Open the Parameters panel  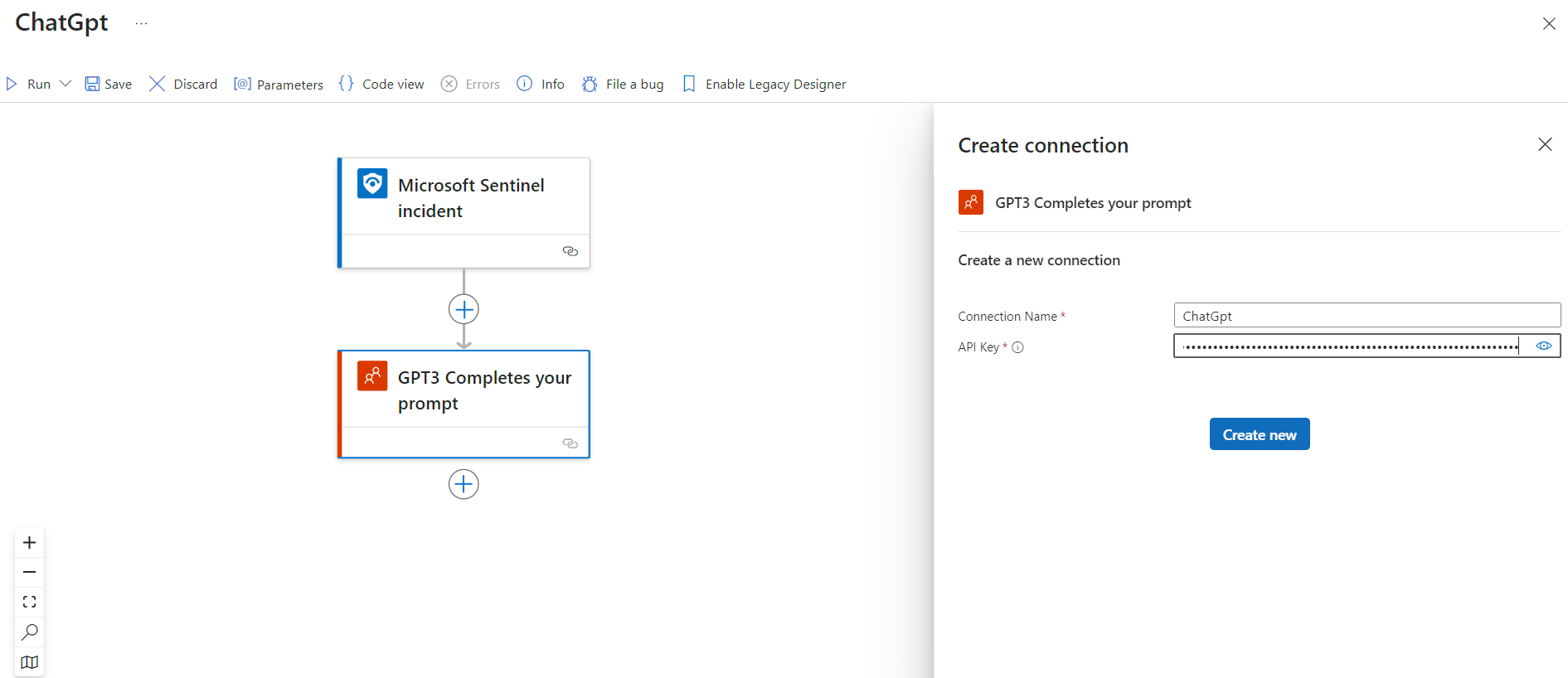click(279, 84)
